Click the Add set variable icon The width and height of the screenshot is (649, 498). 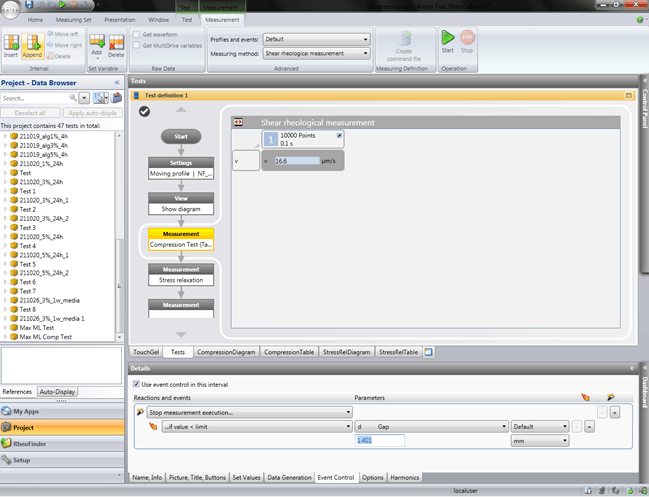pos(97,43)
